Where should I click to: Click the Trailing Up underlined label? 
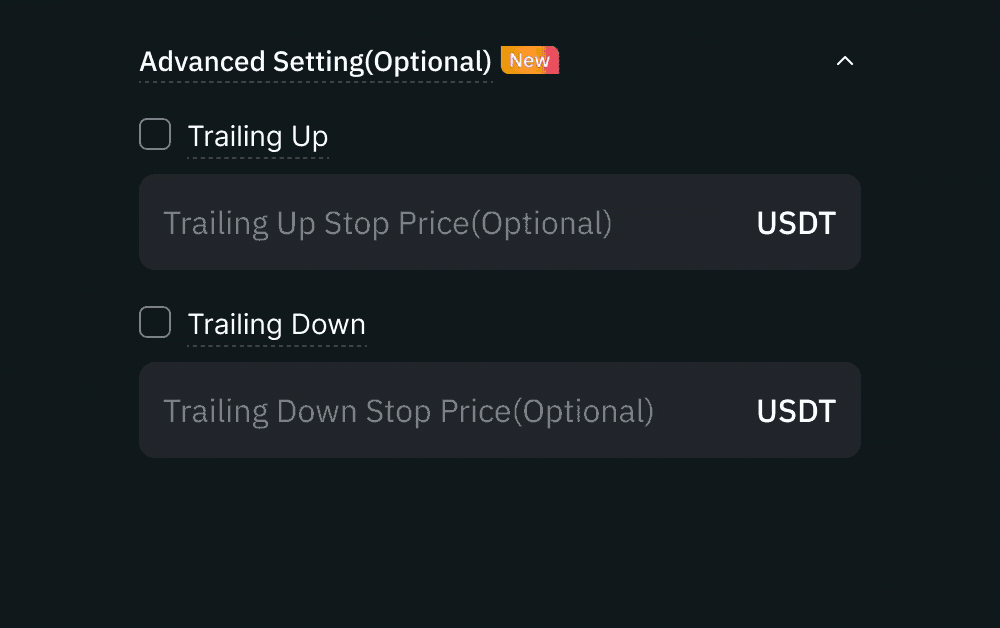(258, 136)
